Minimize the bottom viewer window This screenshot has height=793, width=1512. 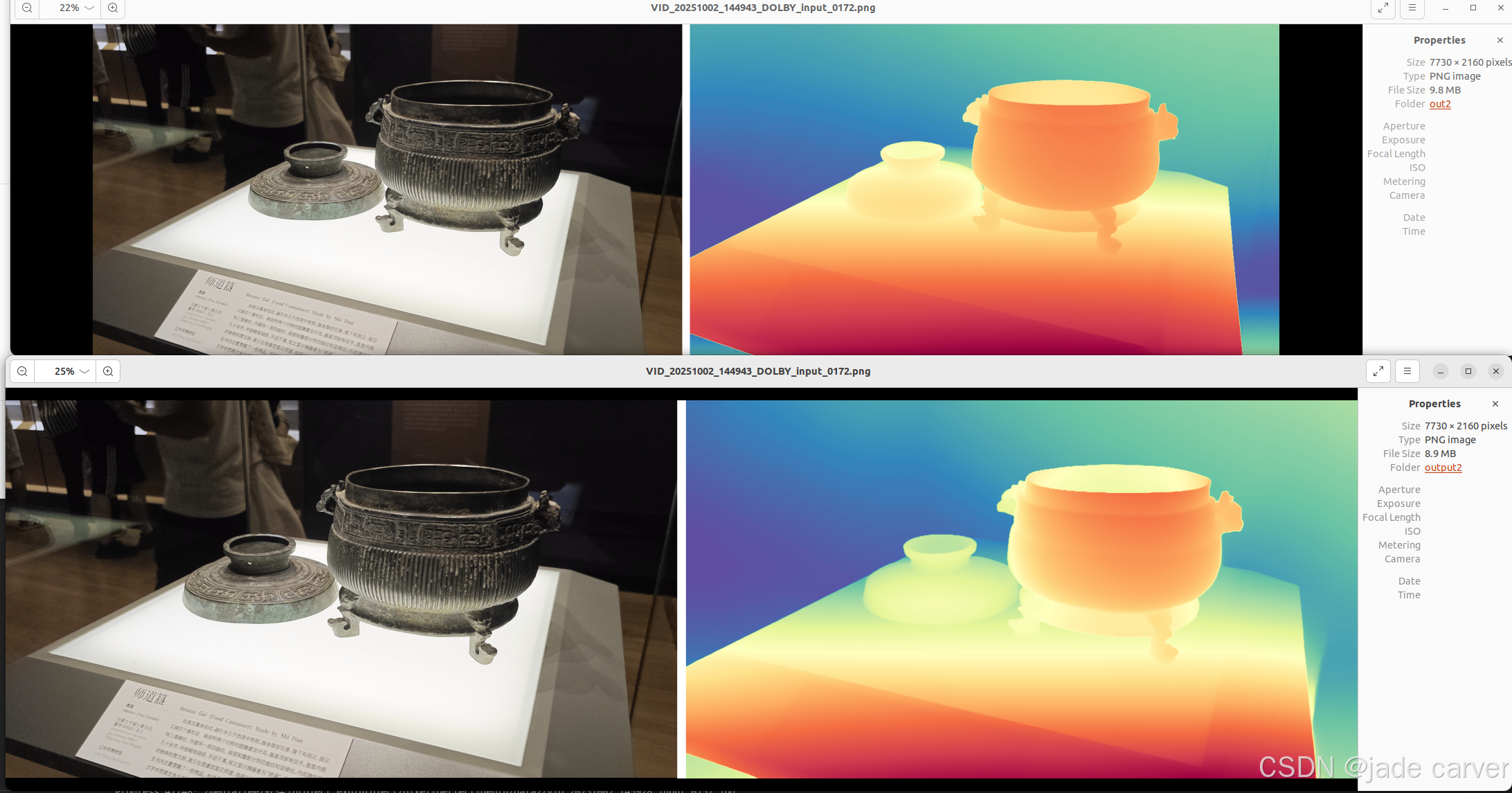pos(1440,371)
